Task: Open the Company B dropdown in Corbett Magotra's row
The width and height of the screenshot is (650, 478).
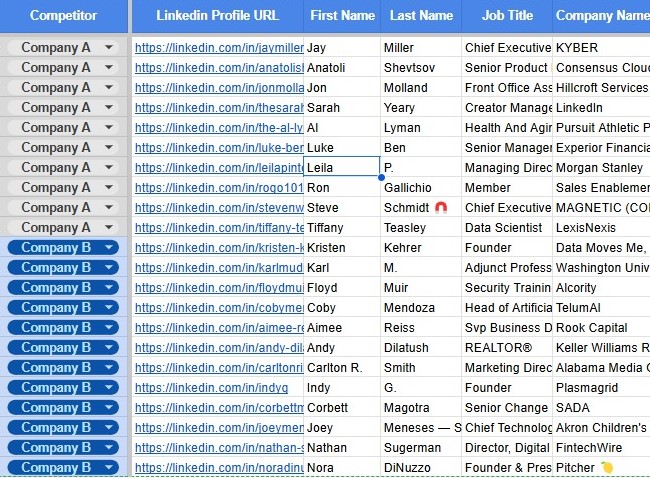Action: tap(109, 408)
